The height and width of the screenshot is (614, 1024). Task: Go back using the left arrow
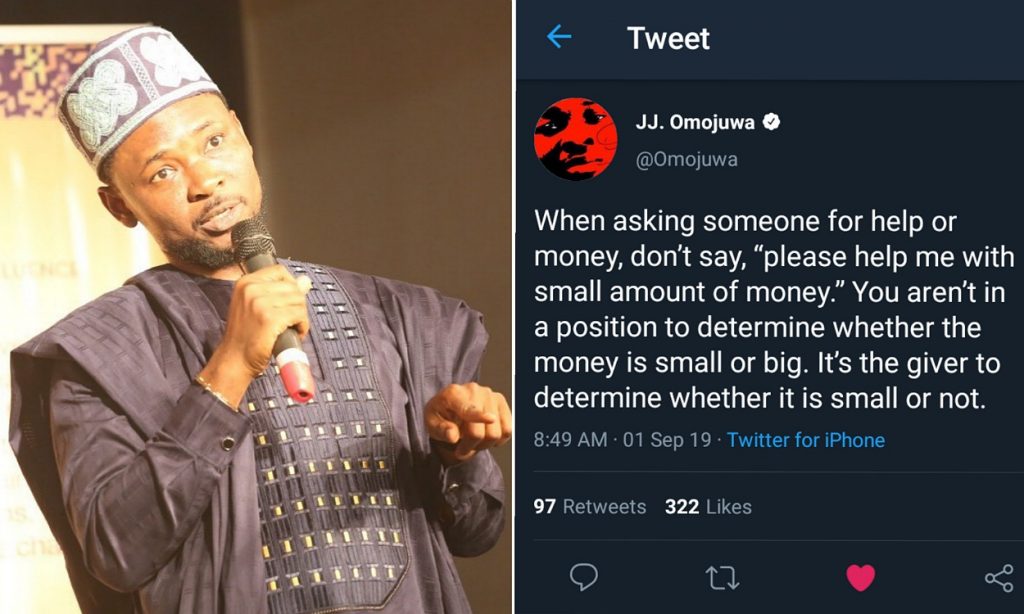click(x=559, y=38)
